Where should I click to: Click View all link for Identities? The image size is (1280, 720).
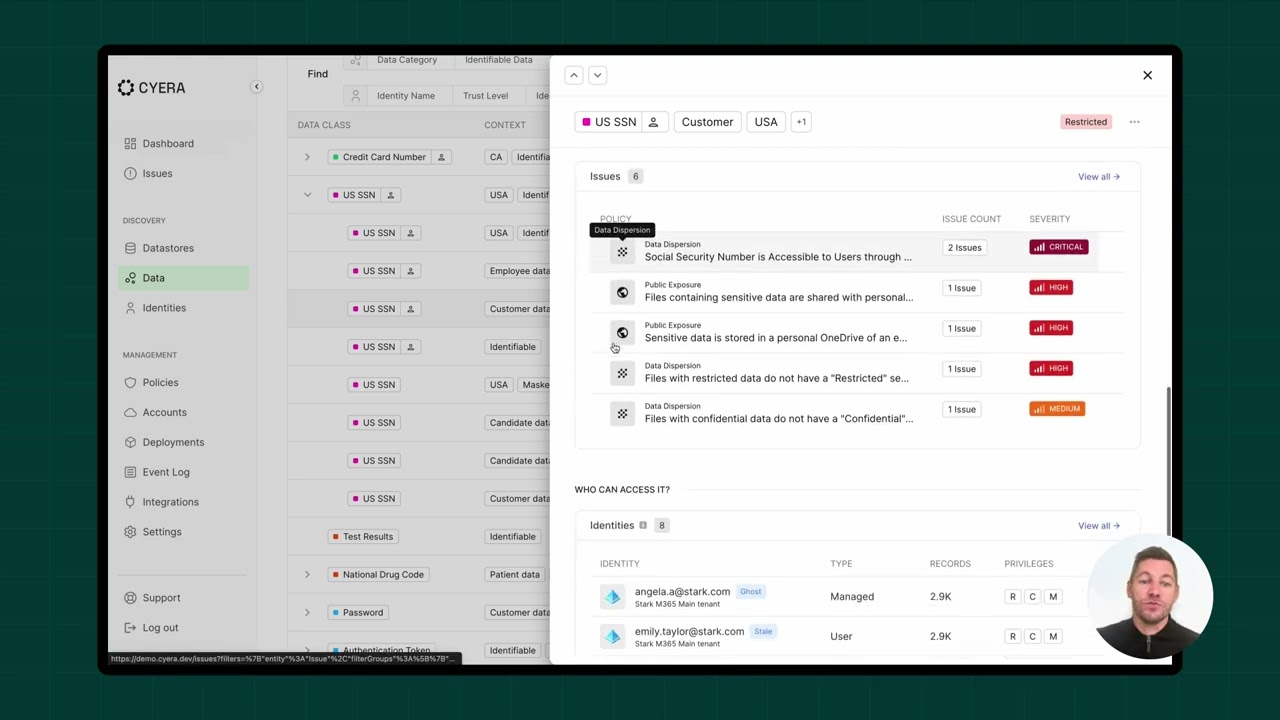point(1098,526)
